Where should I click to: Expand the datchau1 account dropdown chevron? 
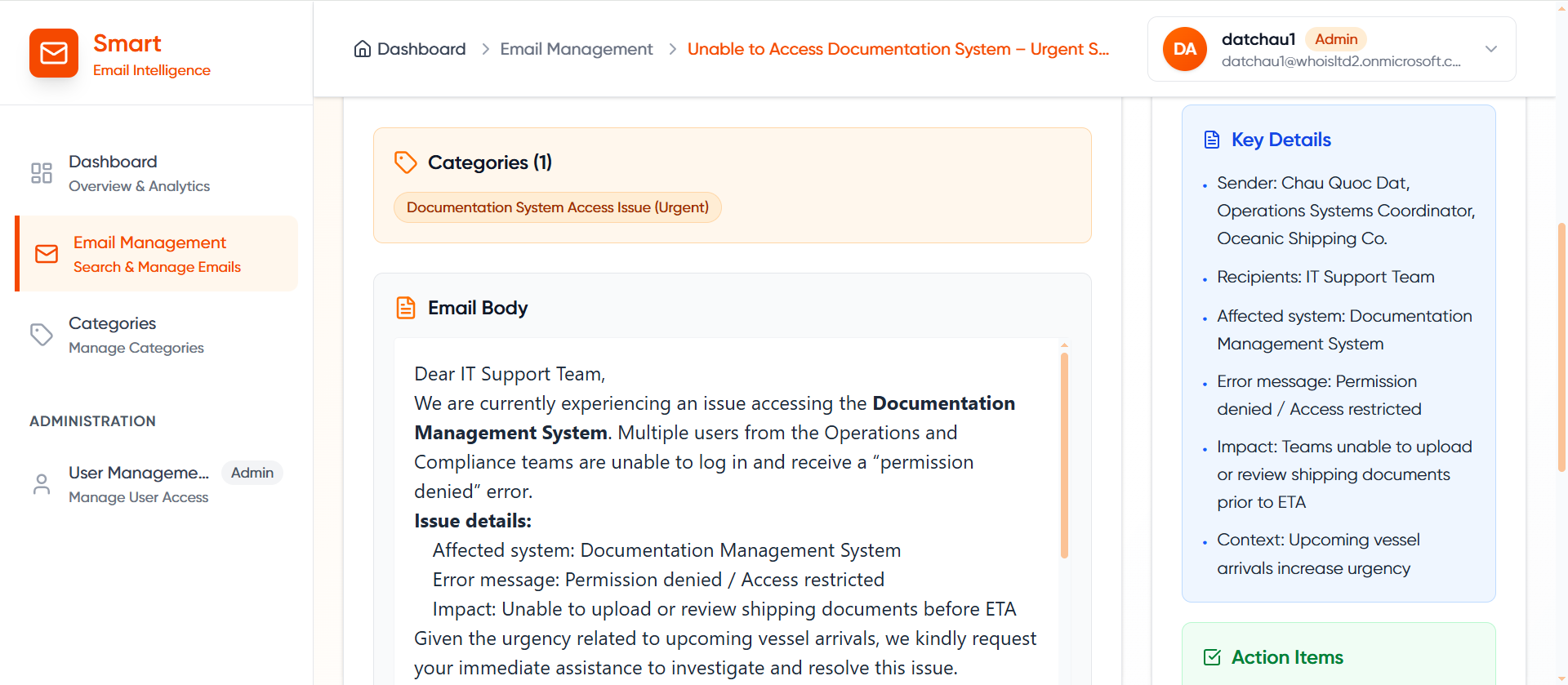coord(1490,49)
